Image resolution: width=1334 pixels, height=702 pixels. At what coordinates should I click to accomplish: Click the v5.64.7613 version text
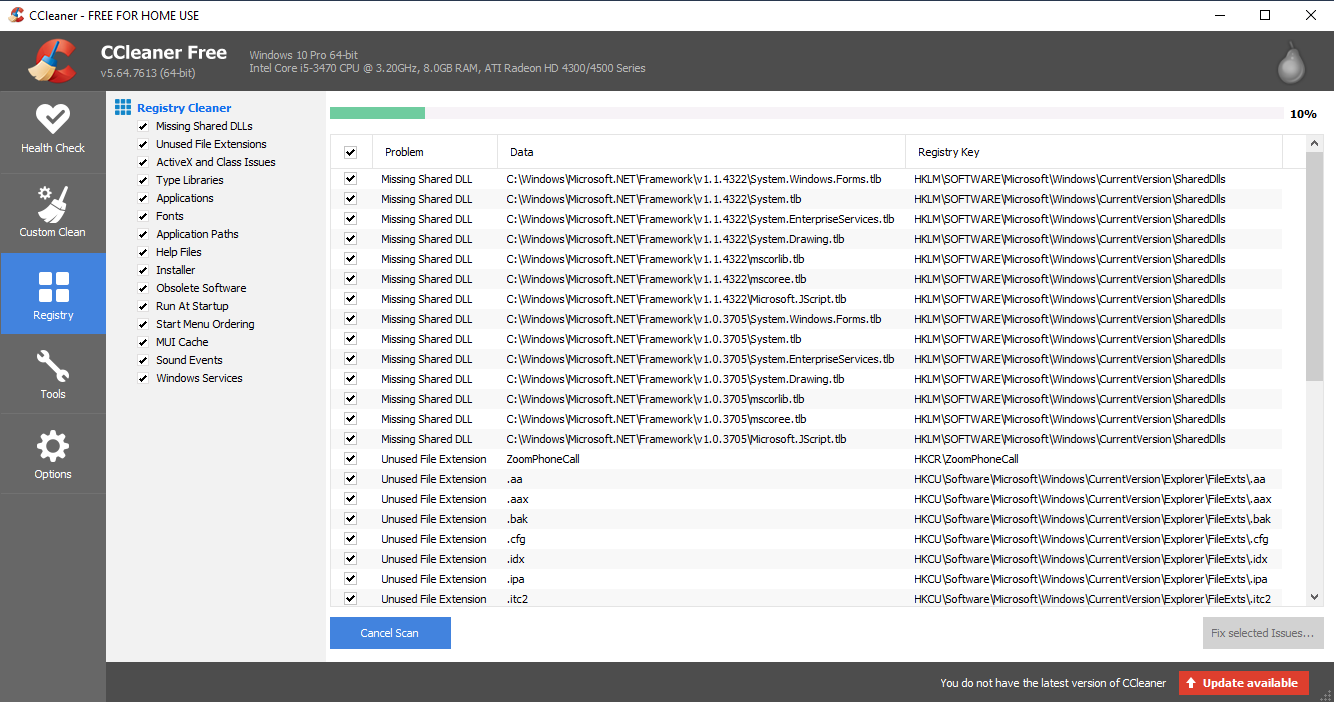point(148,73)
